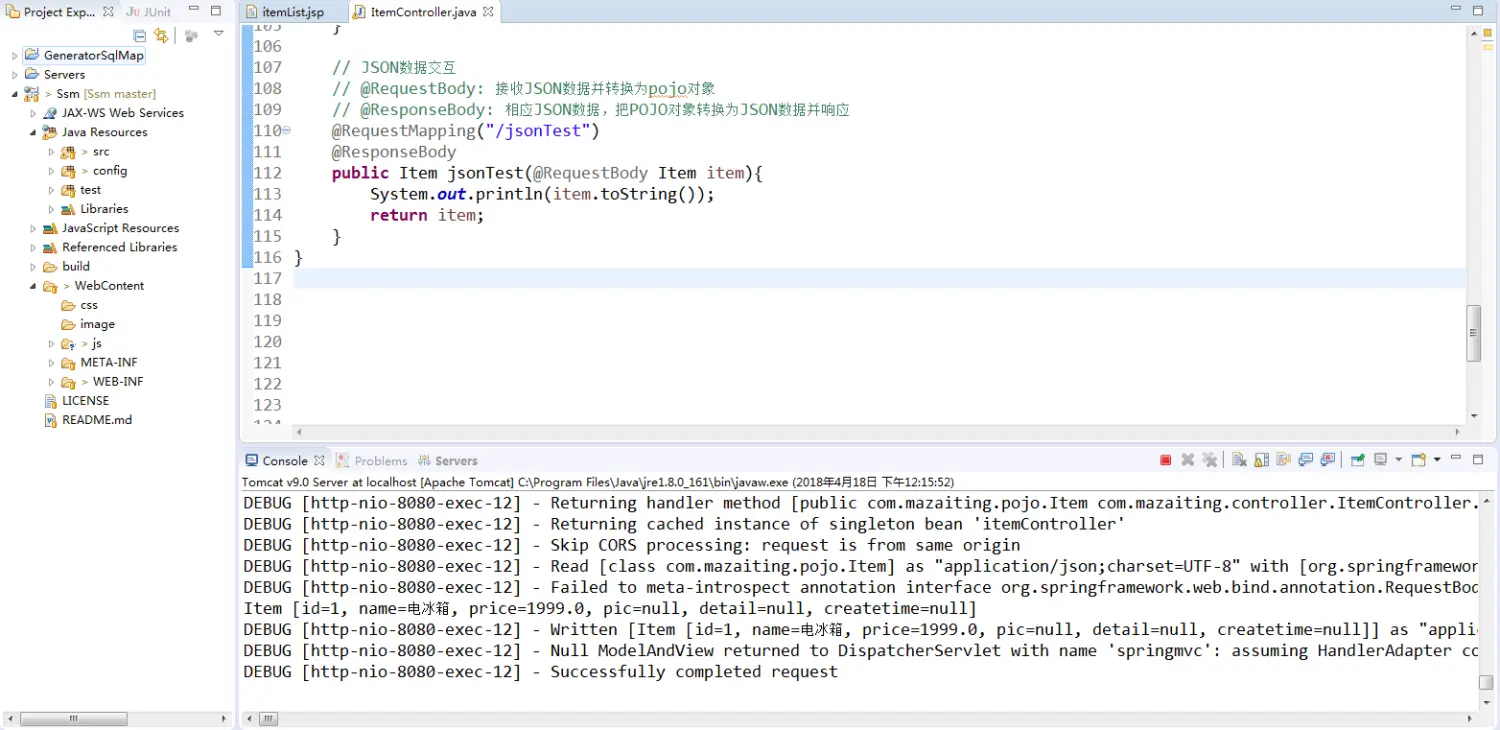Collapse the WebContent folder
Image resolution: width=1500 pixels, height=730 pixels.
point(33,286)
